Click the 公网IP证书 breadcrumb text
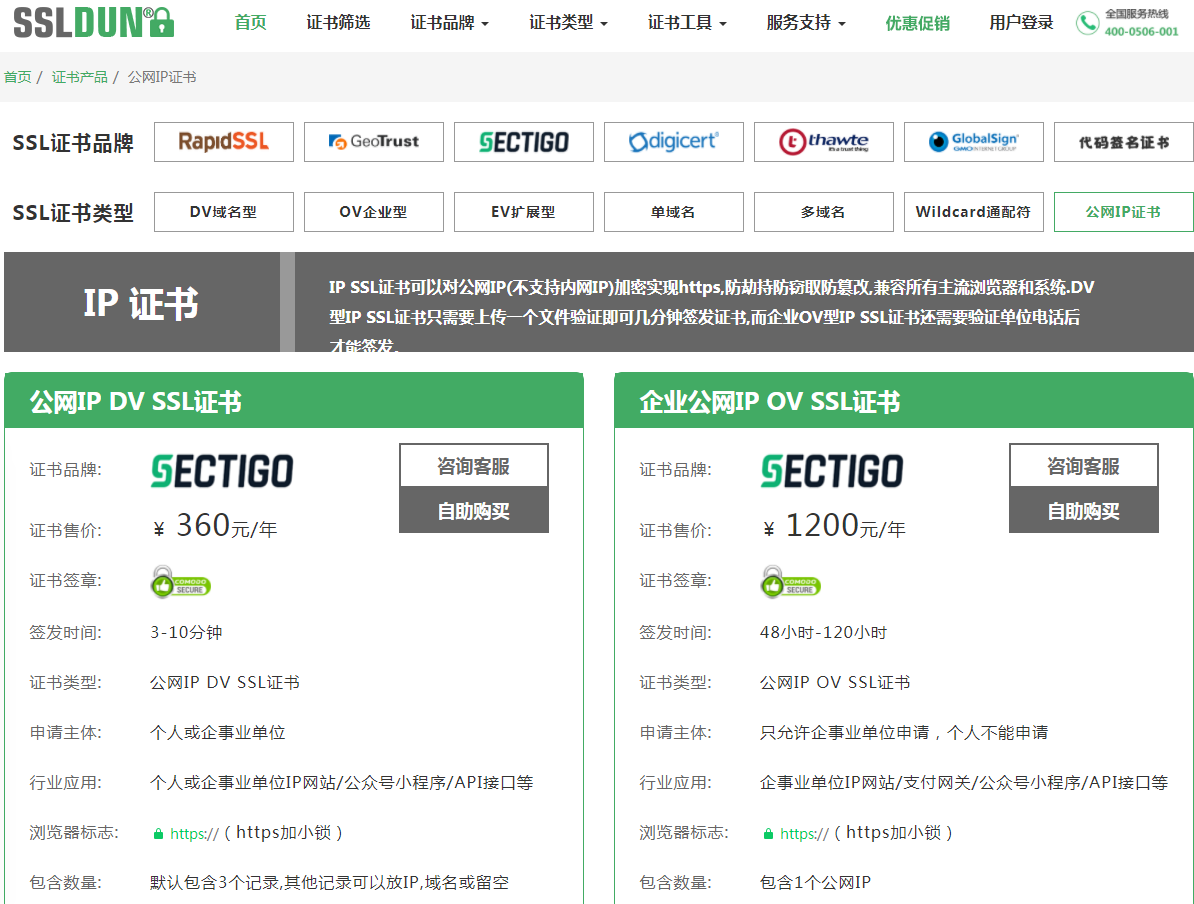1194x904 pixels. click(x=162, y=77)
